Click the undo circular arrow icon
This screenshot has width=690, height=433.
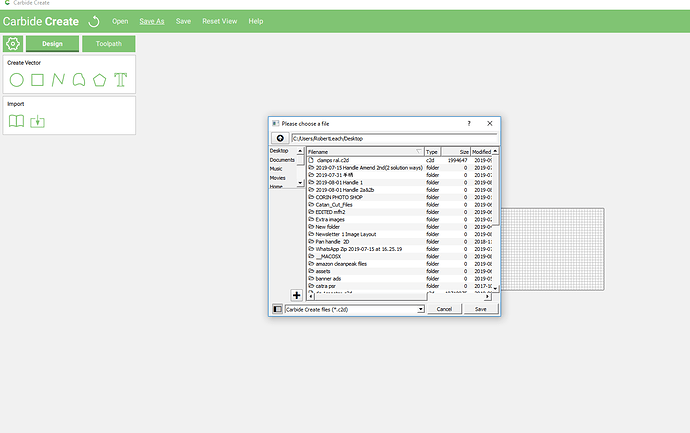(94, 21)
